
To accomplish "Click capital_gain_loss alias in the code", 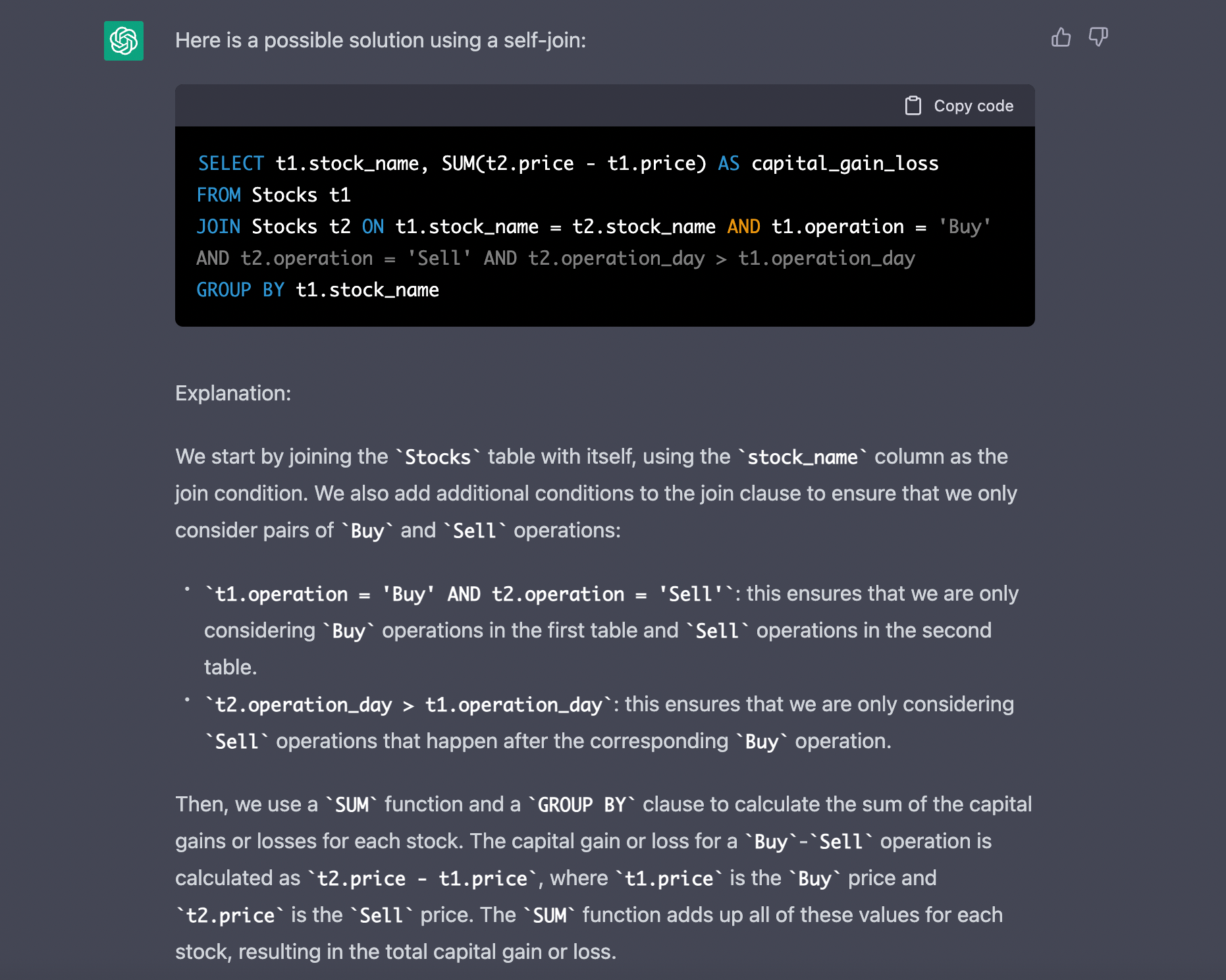I will [x=845, y=163].
